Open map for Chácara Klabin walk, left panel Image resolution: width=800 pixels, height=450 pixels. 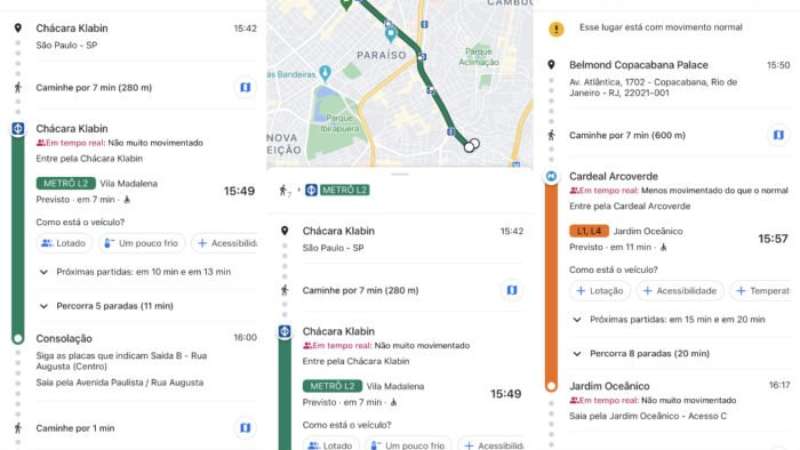[245, 87]
